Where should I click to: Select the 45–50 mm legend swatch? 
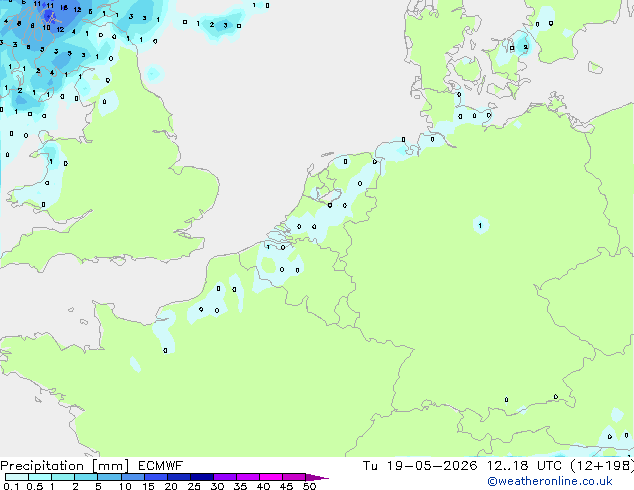294,477
